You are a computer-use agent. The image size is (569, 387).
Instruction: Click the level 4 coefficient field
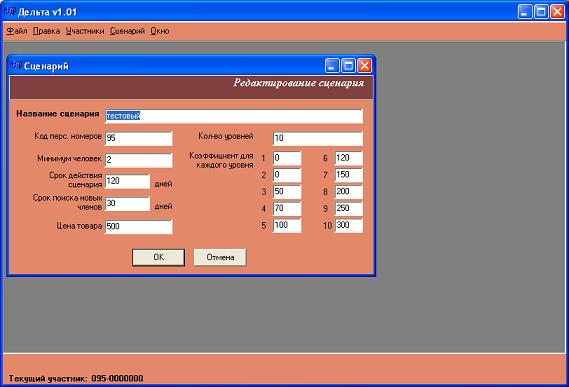287,209
